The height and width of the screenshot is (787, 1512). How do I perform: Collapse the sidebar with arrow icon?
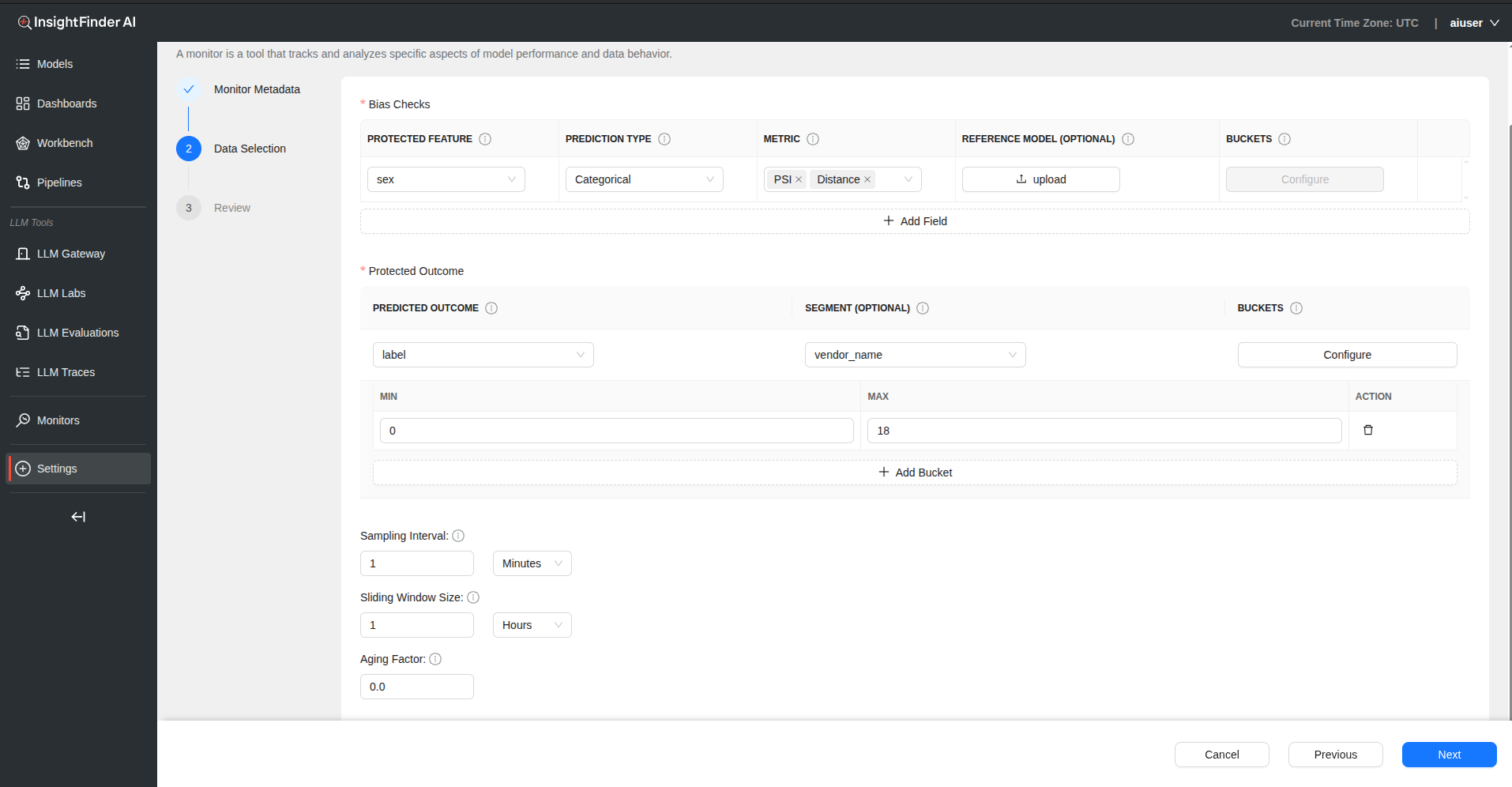coord(78,517)
